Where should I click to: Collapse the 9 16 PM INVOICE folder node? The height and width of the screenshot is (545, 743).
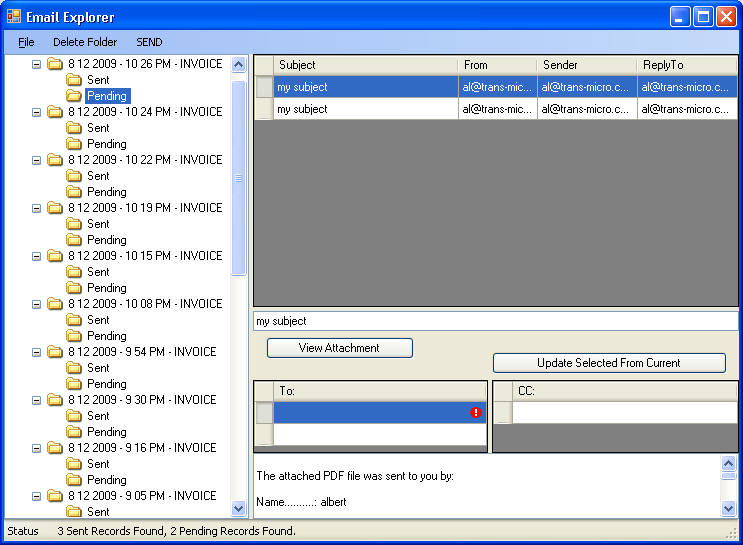pyautogui.click(x=36, y=448)
